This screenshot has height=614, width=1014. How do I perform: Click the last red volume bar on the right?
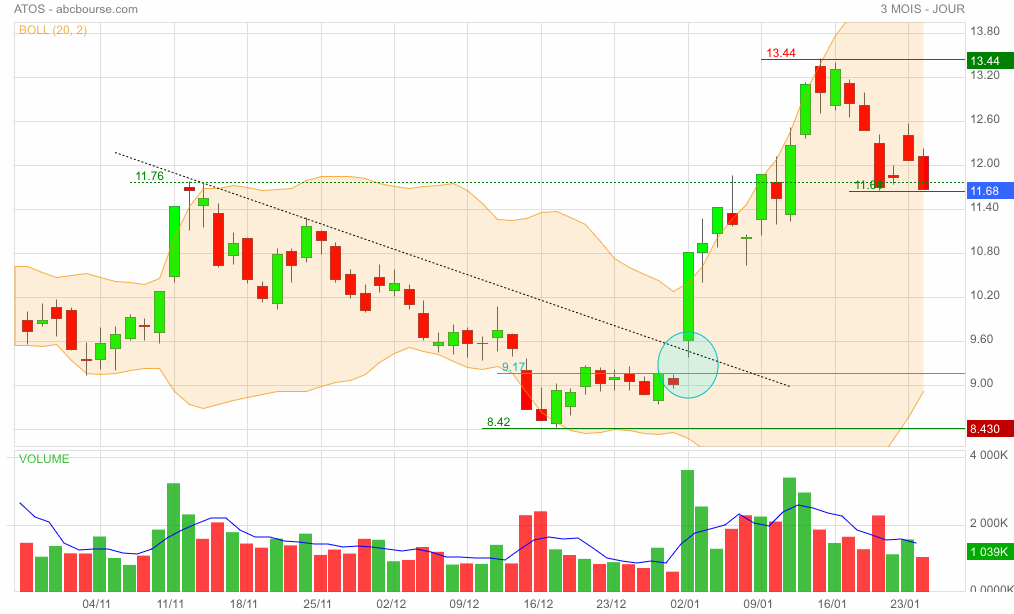pyautogui.click(x=922, y=575)
